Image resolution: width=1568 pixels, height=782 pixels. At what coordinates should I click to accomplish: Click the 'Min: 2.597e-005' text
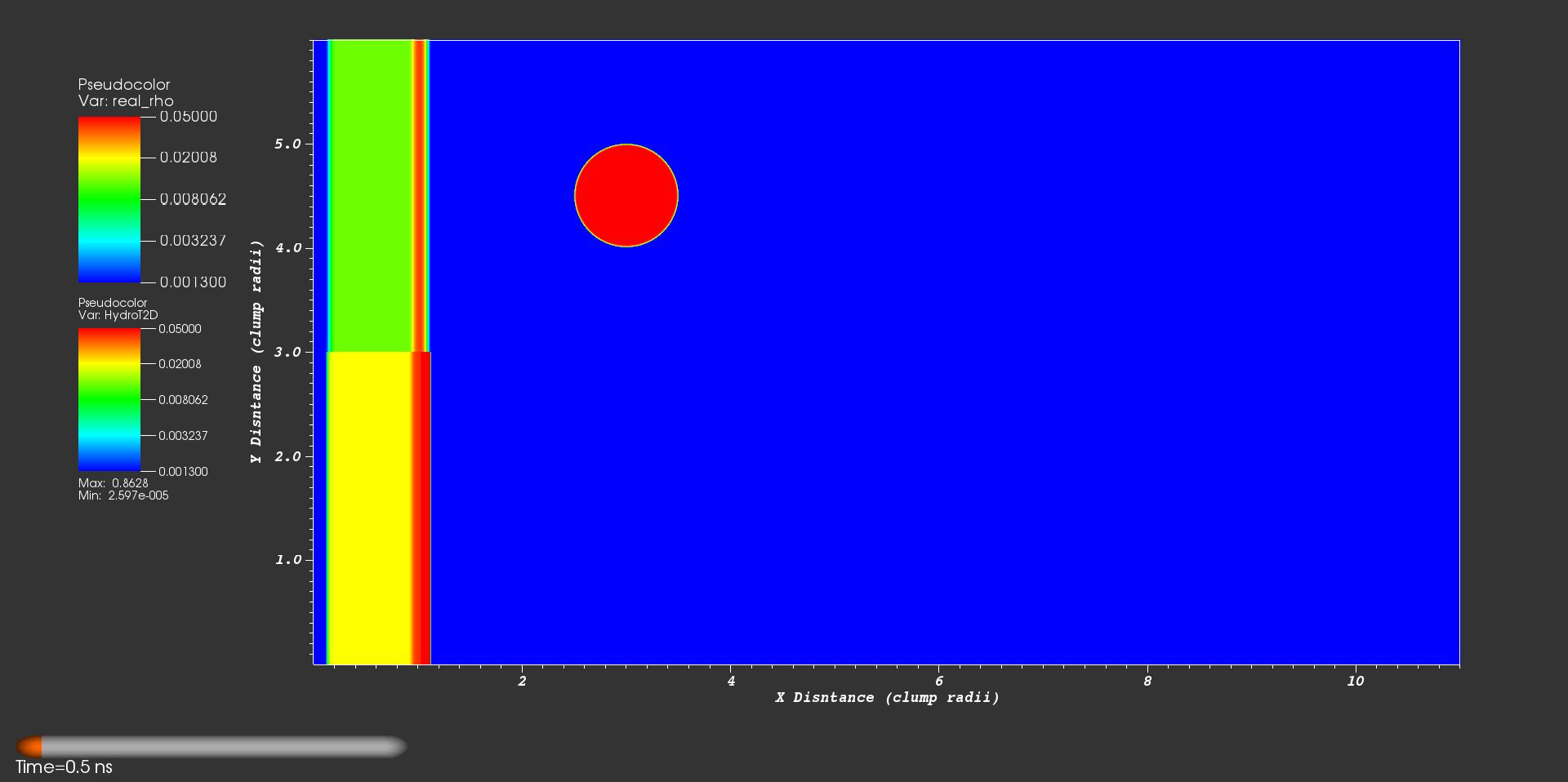tap(123, 495)
